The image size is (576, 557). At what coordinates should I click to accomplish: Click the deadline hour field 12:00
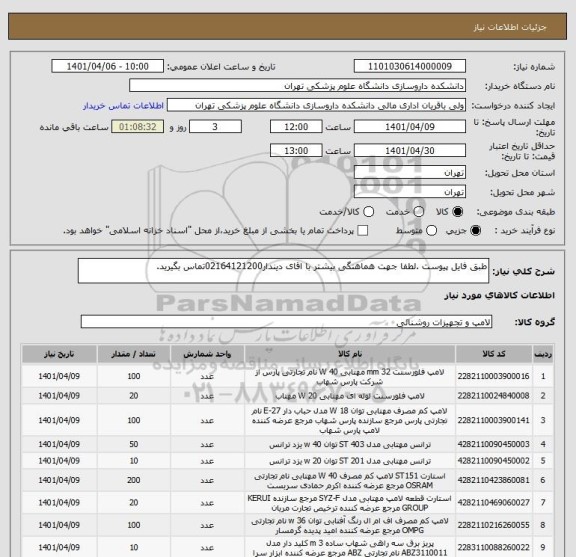[x=296, y=127]
